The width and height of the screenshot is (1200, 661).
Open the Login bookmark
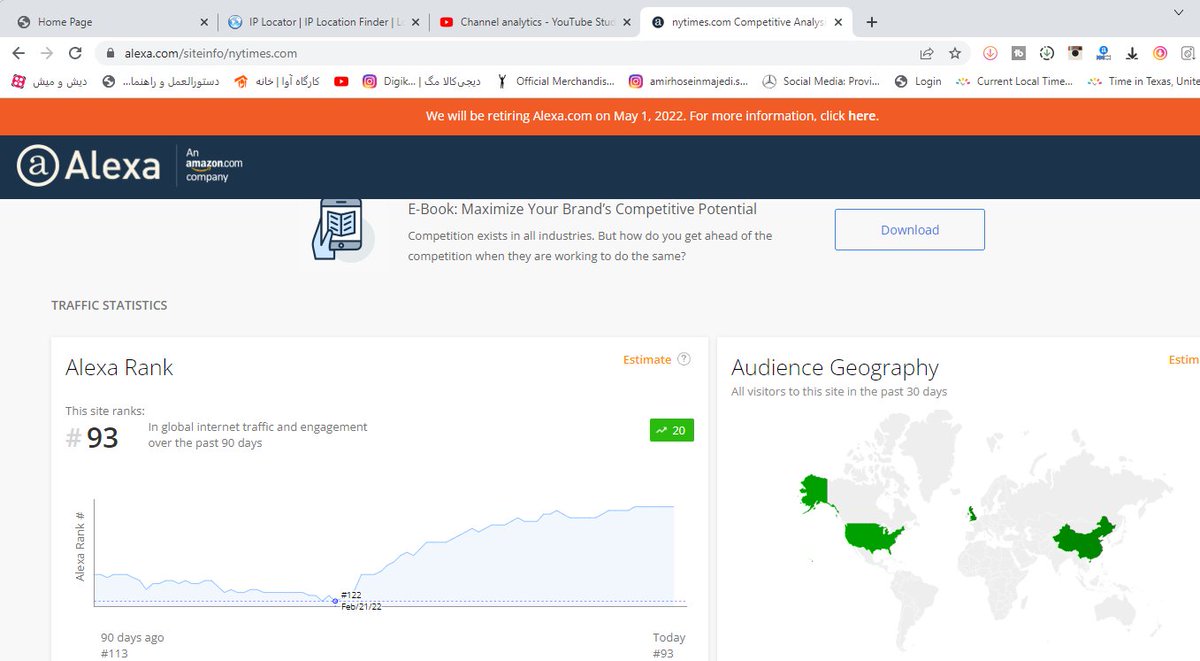[918, 81]
